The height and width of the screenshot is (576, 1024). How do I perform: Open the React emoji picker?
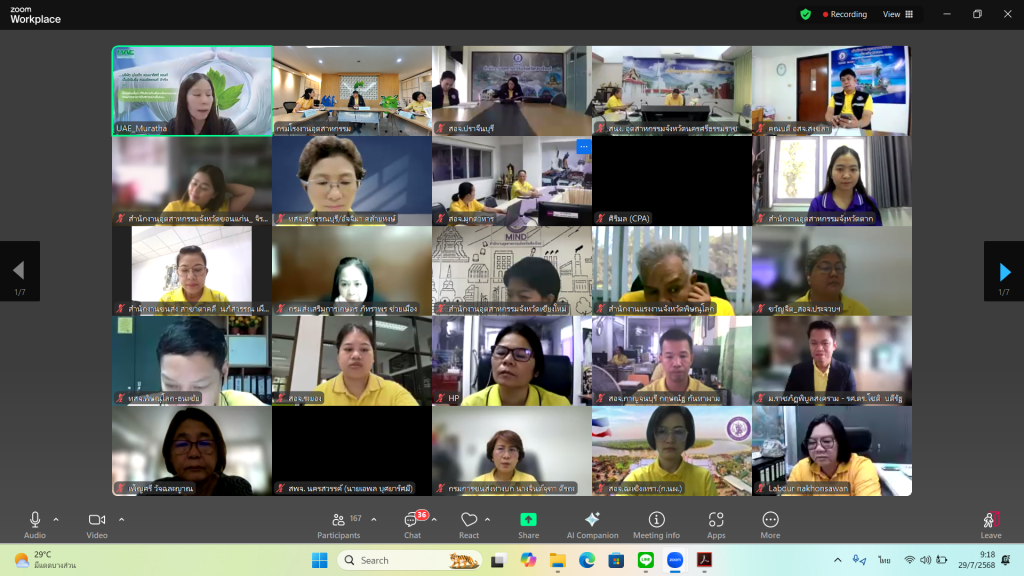click(x=469, y=524)
